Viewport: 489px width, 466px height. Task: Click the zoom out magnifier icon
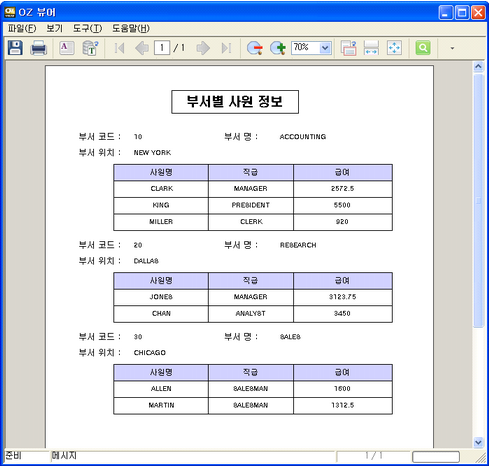click(255, 48)
